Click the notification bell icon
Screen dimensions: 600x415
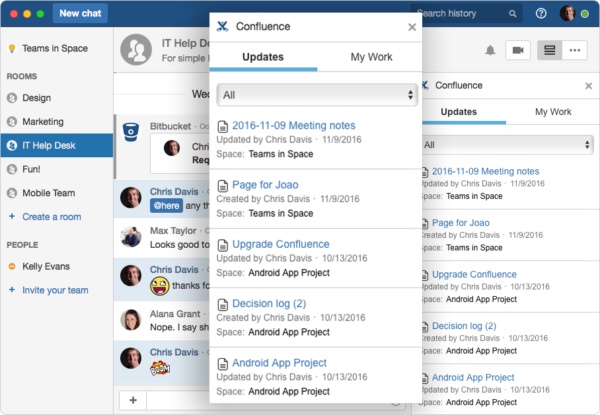coord(490,50)
